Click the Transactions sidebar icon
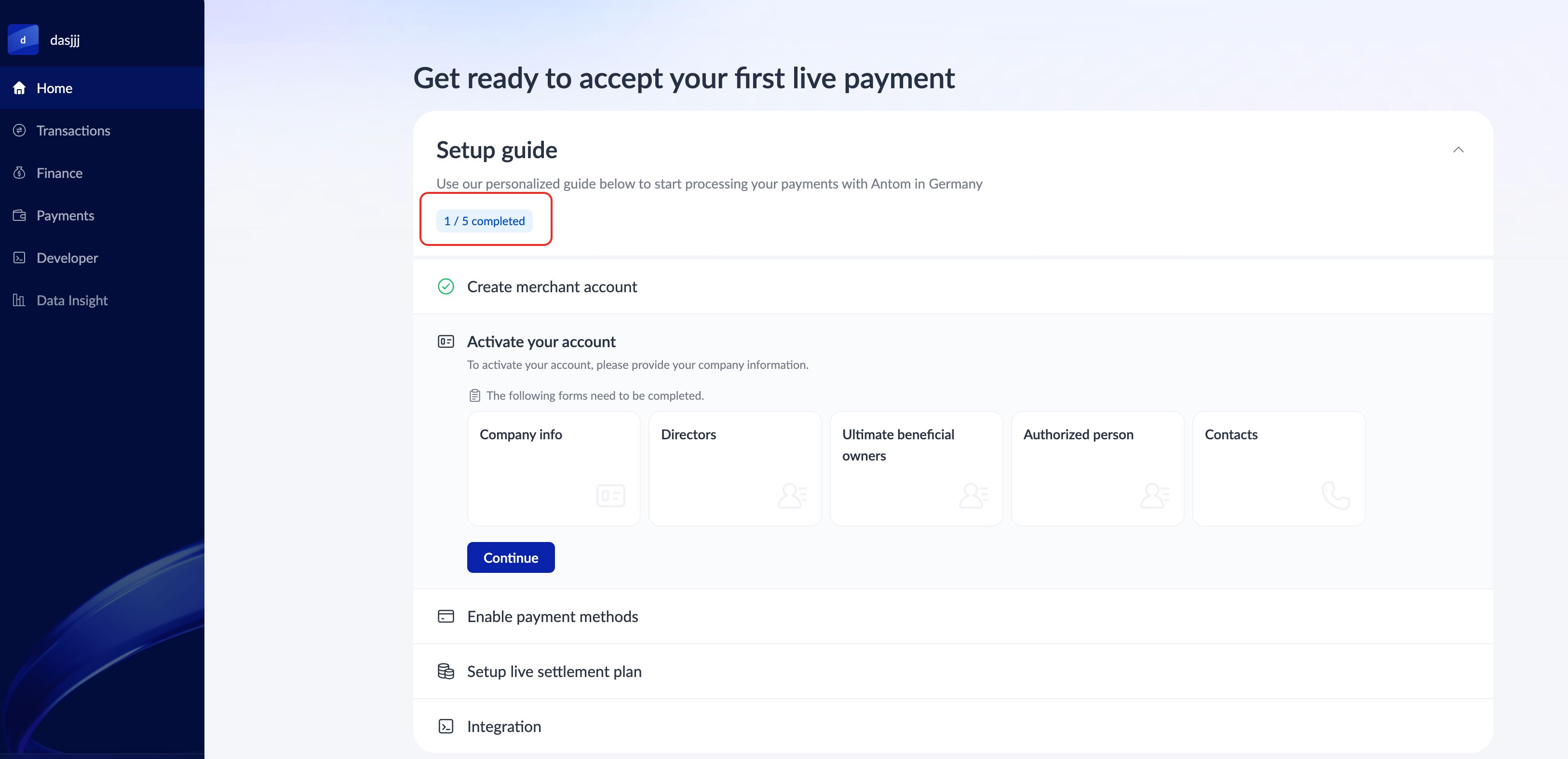Viewport: 1568px width, 759px height. click(19, 130)
